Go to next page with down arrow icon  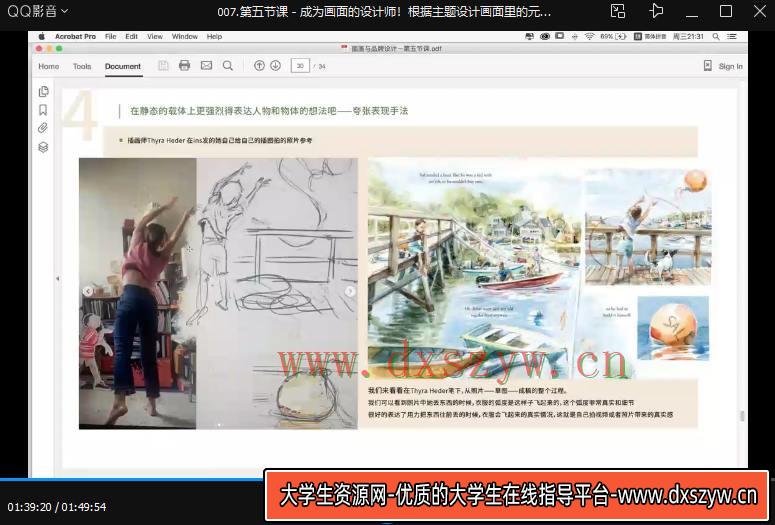point(275,65)
